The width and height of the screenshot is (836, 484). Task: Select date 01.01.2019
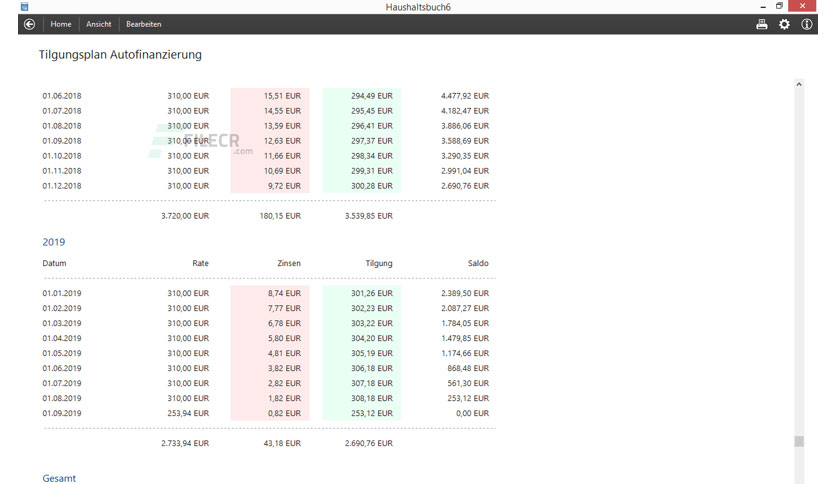click(x=62, y=293)
